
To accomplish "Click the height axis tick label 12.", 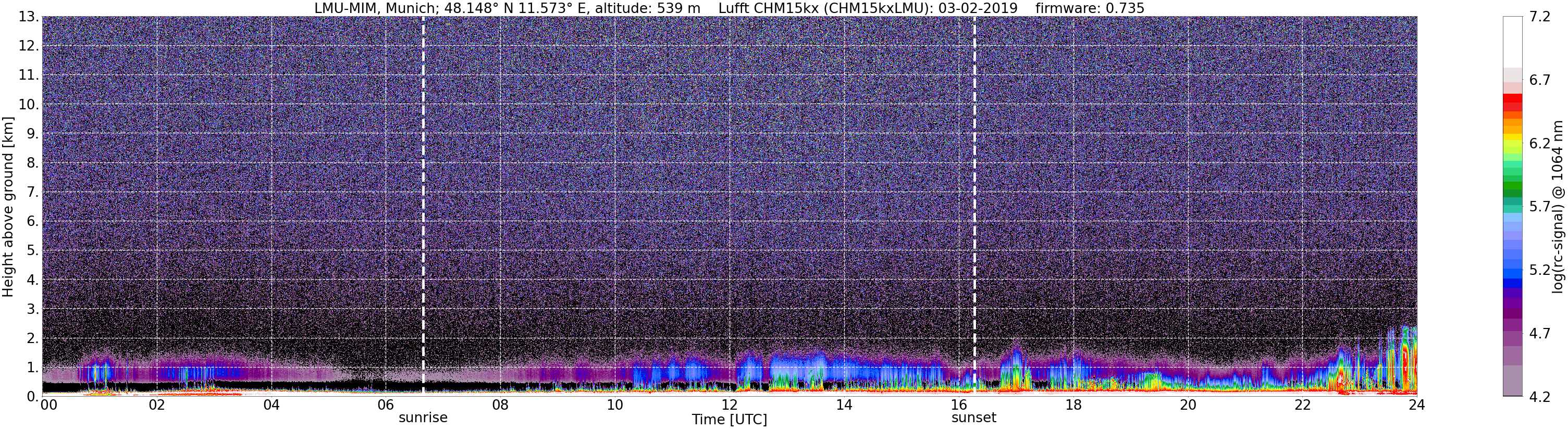I will pyautogui.click(x=29, y=46).
